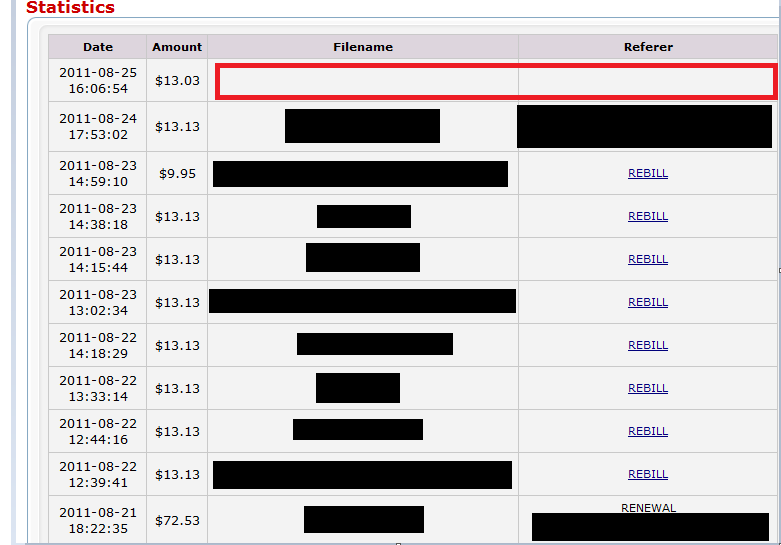
Task: Select the $72.53 amount cell
Action: (x=177, y=520)
